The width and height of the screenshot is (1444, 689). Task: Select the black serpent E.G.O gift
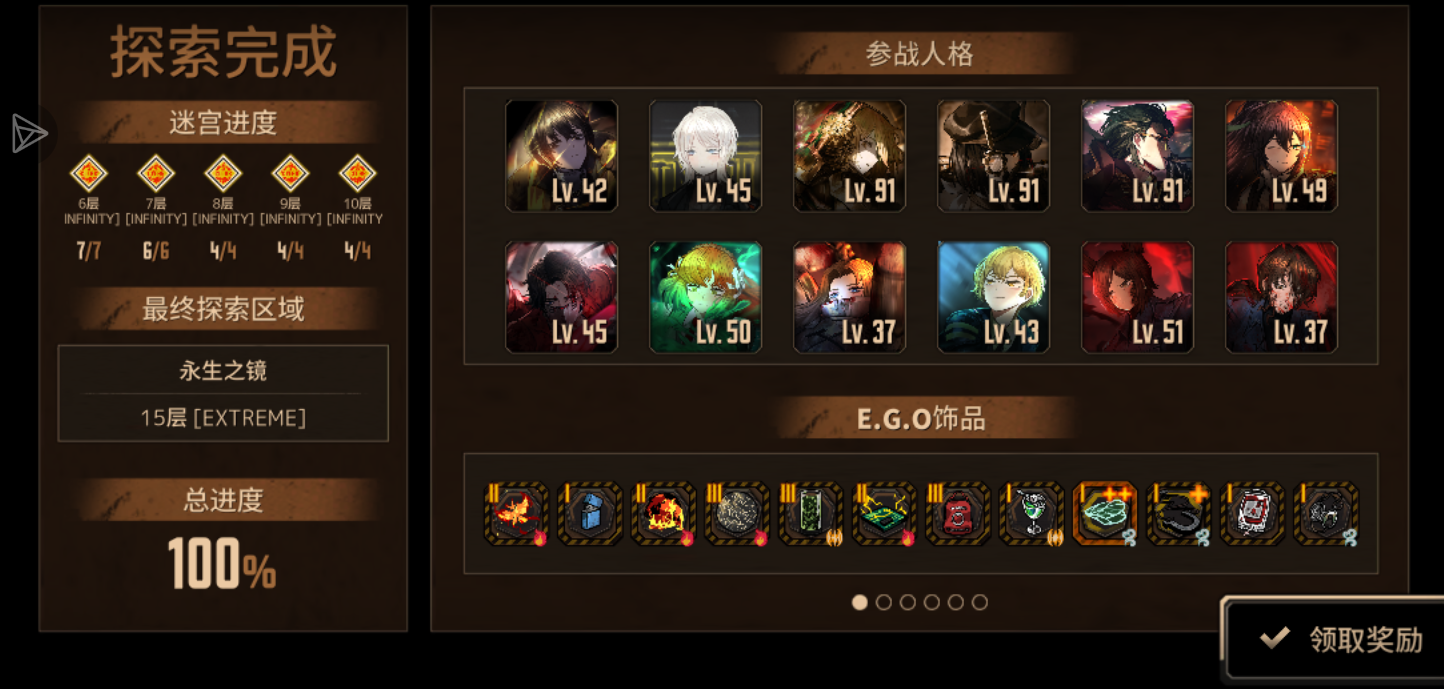coord(1179,514)
